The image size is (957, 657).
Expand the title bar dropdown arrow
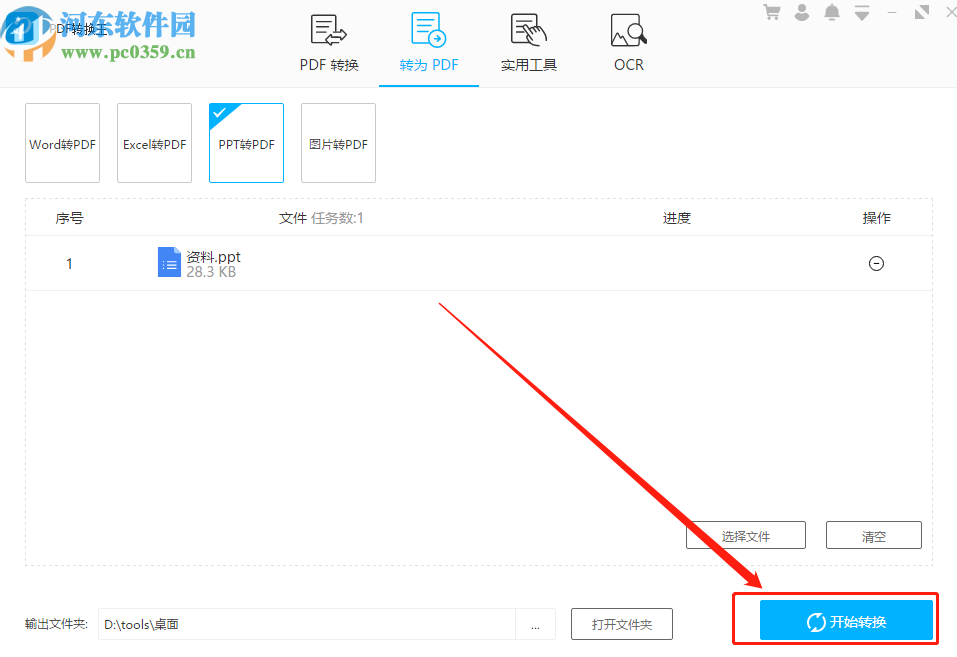[861, 12]
